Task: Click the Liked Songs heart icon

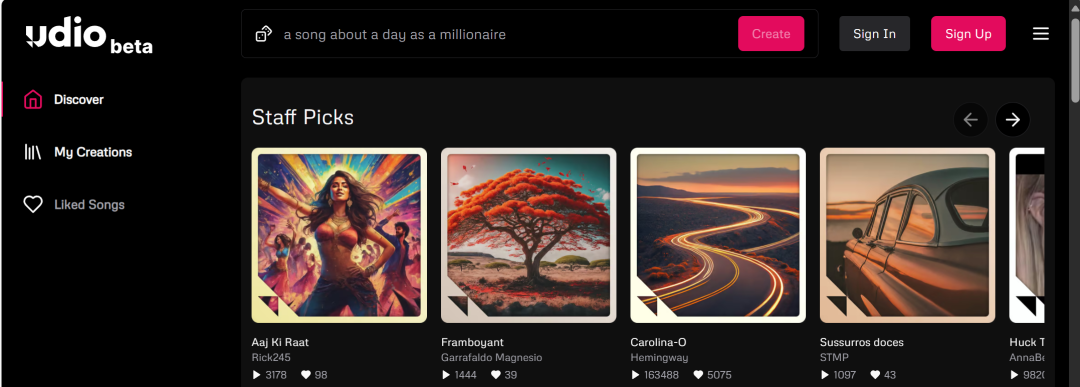Action: tap(33, 205)
